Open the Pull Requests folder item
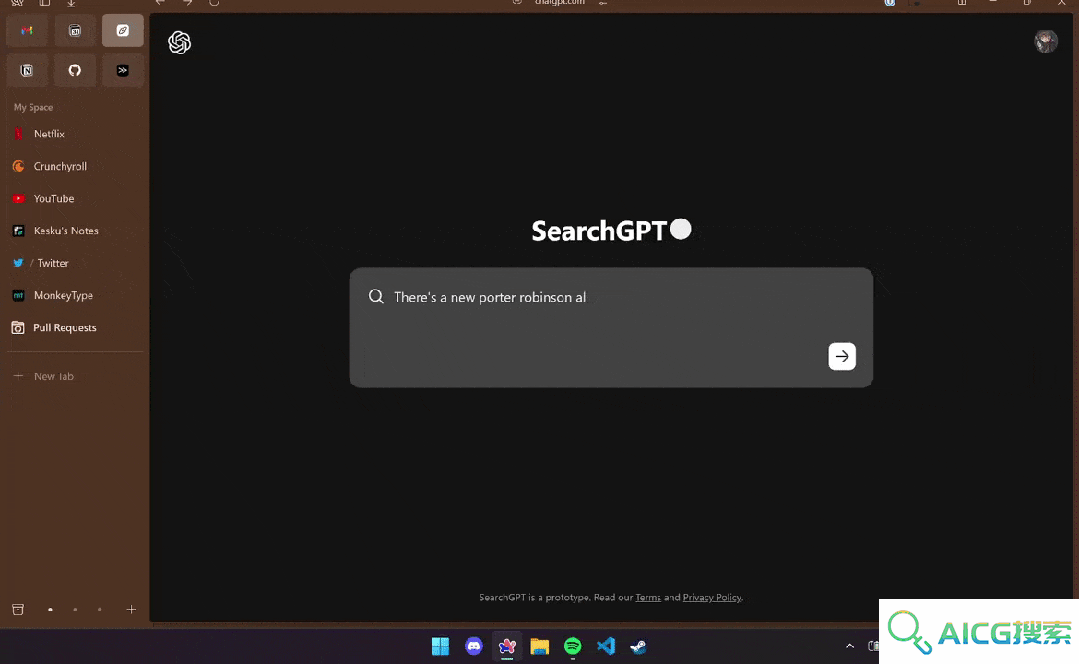Image resolution: width=1079 pixels, height=664 pixels. 75,328
